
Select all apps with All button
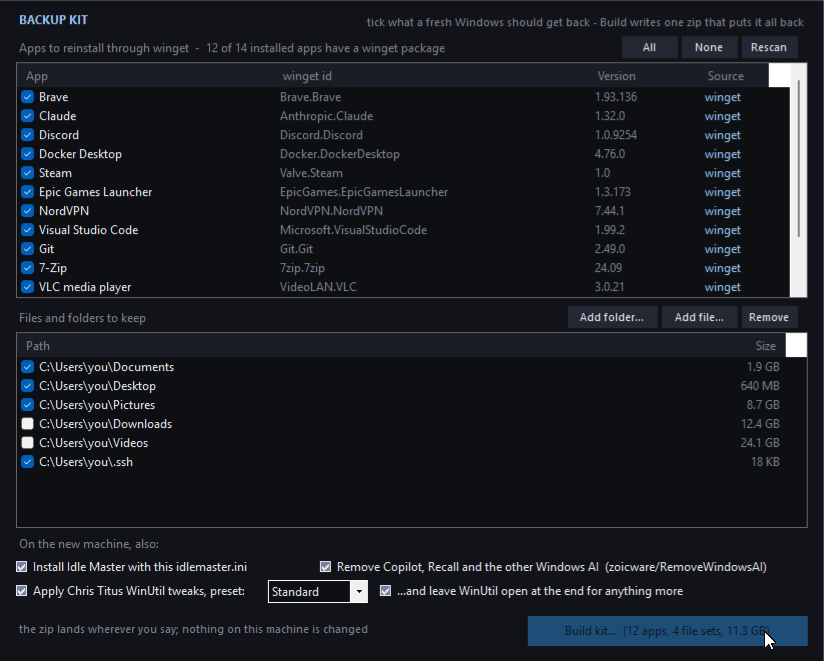(x=649, y=47)
